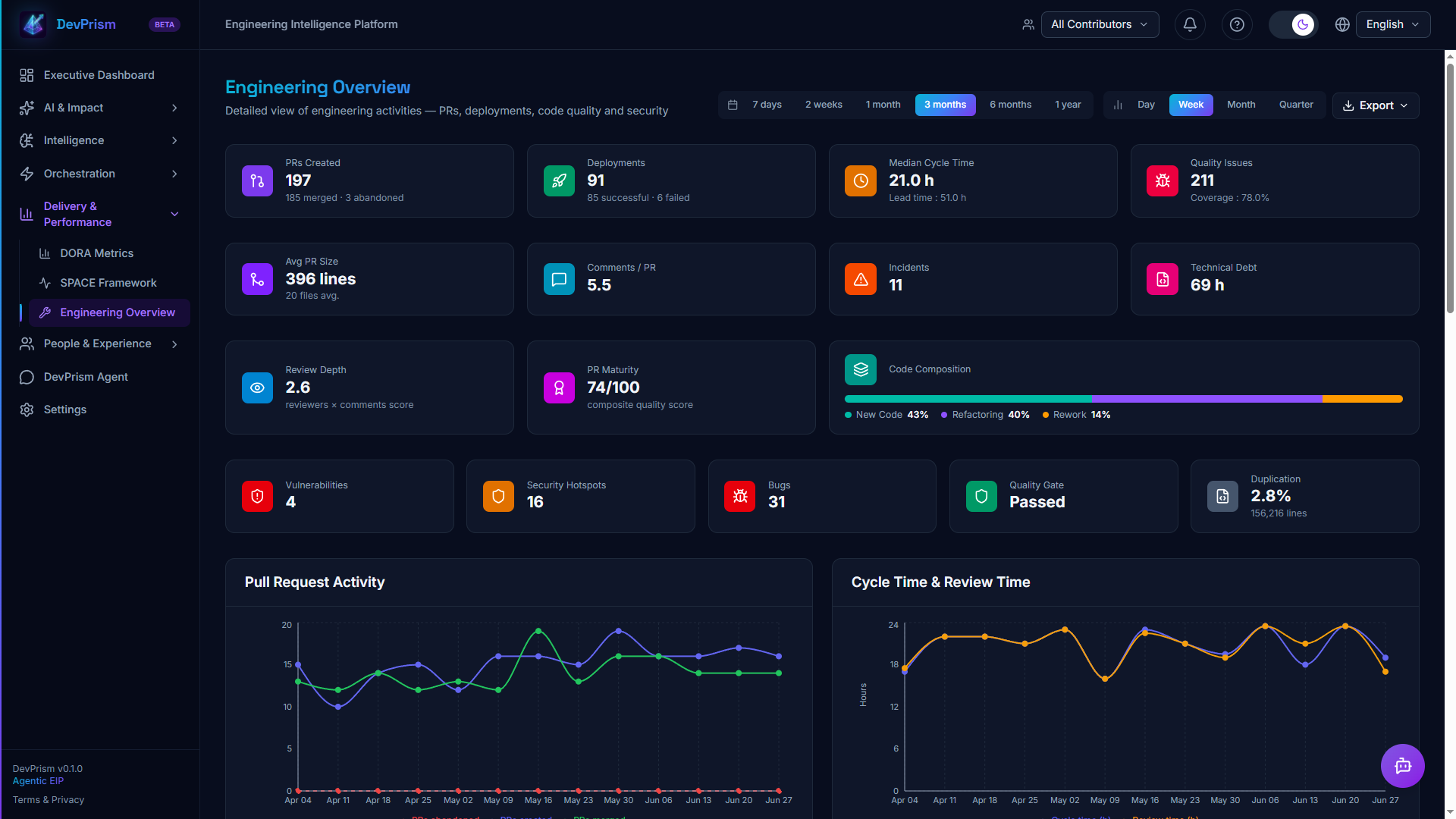Click the Code Composition layers icon
Image resolution: width=1456 pixels, height=819 pixels.
coord(861,369)
